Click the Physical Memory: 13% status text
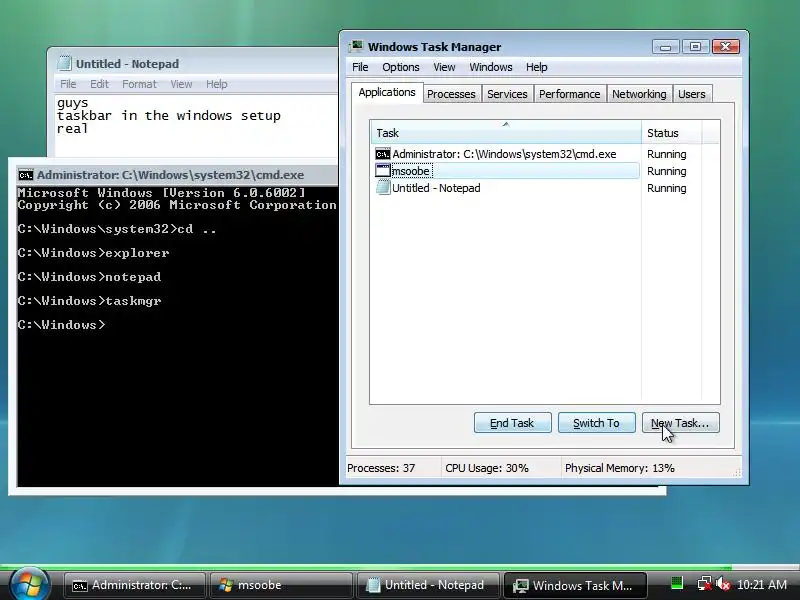Image resolution: width=800 pixels, height=600 pixels. coord(619,468)
